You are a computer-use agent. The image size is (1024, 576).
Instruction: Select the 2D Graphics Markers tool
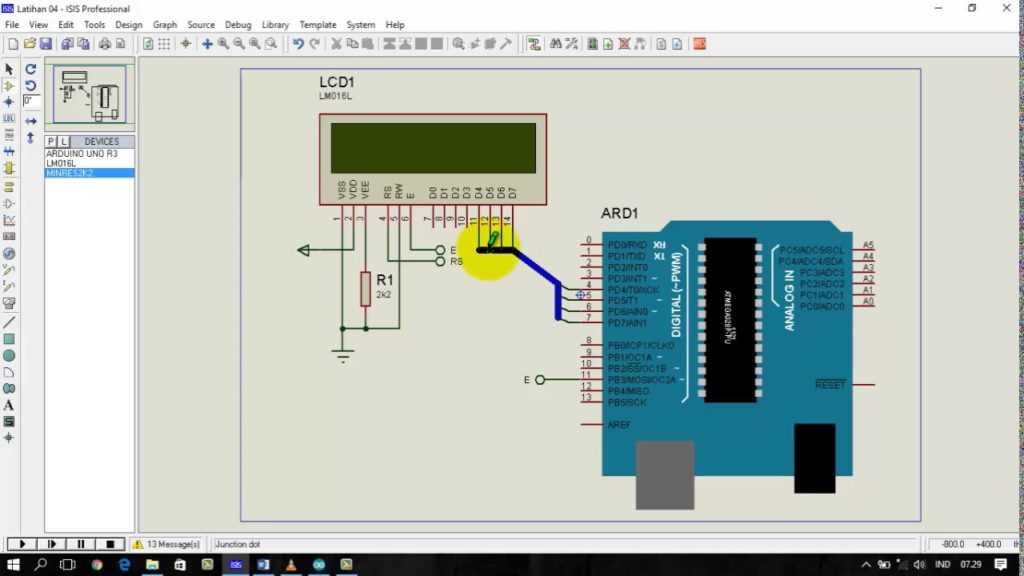(9, 438)
